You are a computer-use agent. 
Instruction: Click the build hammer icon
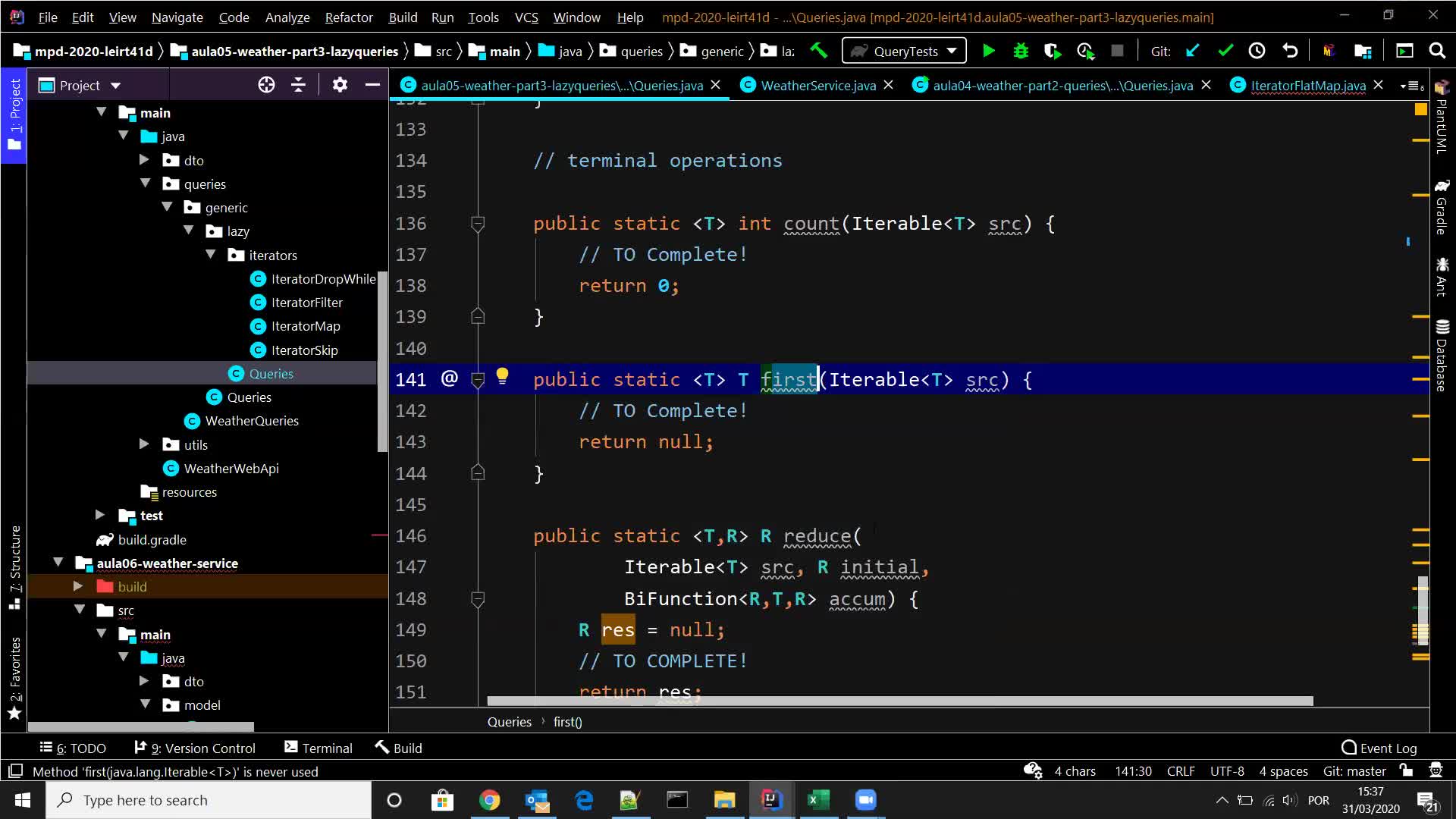coord(819,51)
